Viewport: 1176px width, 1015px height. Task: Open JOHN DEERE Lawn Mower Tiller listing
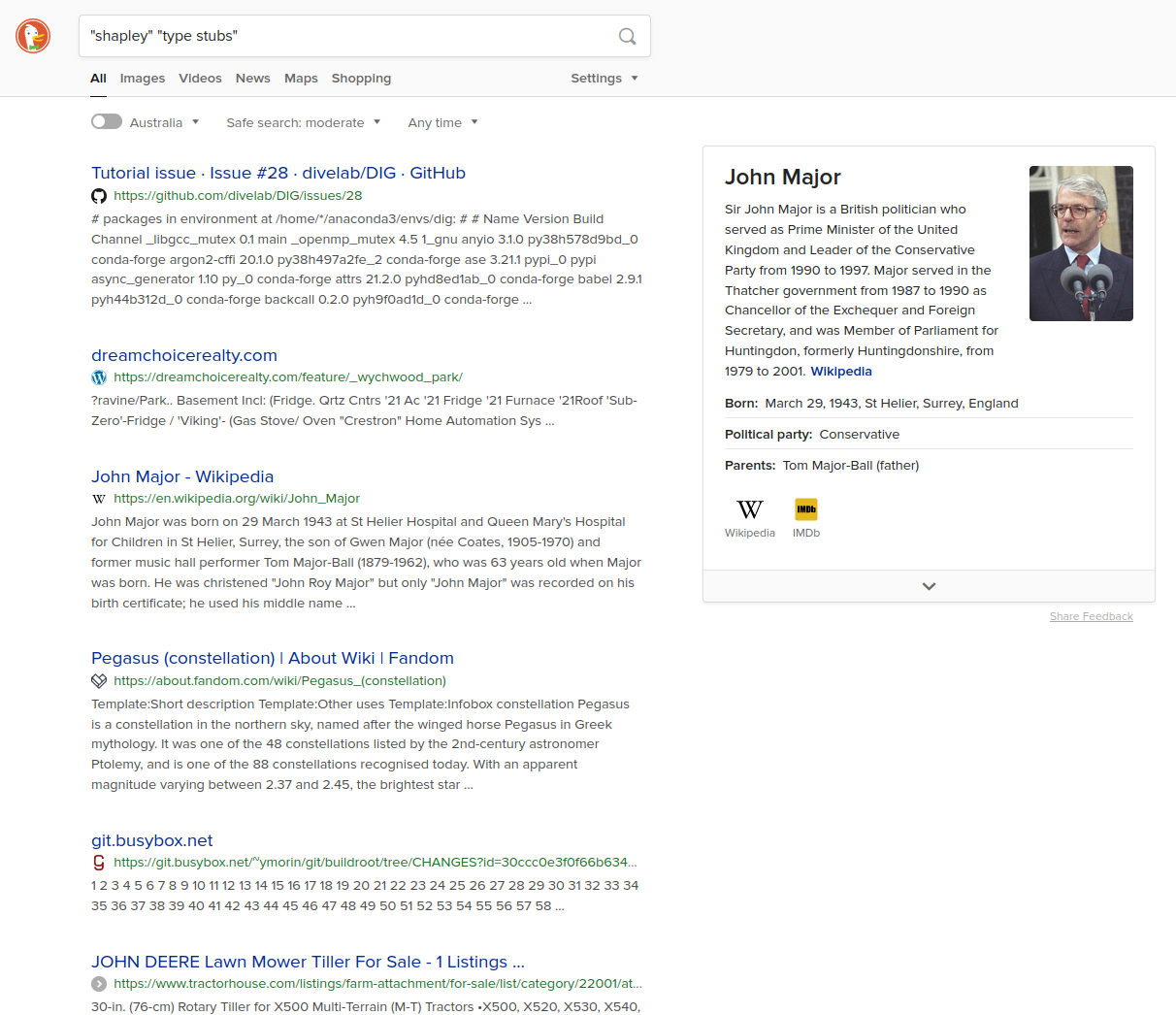[x=308, y=962]
